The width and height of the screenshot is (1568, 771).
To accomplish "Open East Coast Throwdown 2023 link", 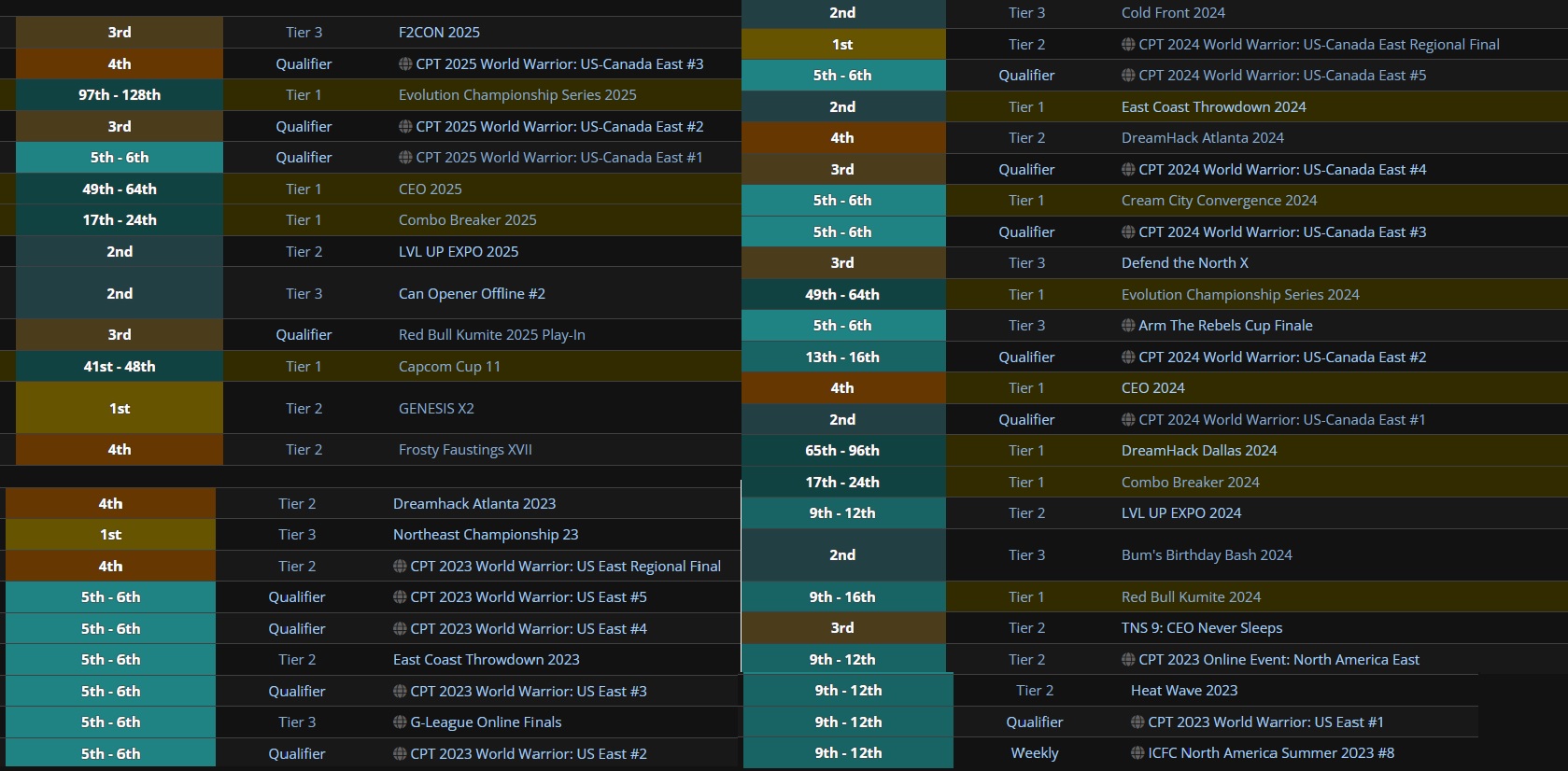I will 487,660.
